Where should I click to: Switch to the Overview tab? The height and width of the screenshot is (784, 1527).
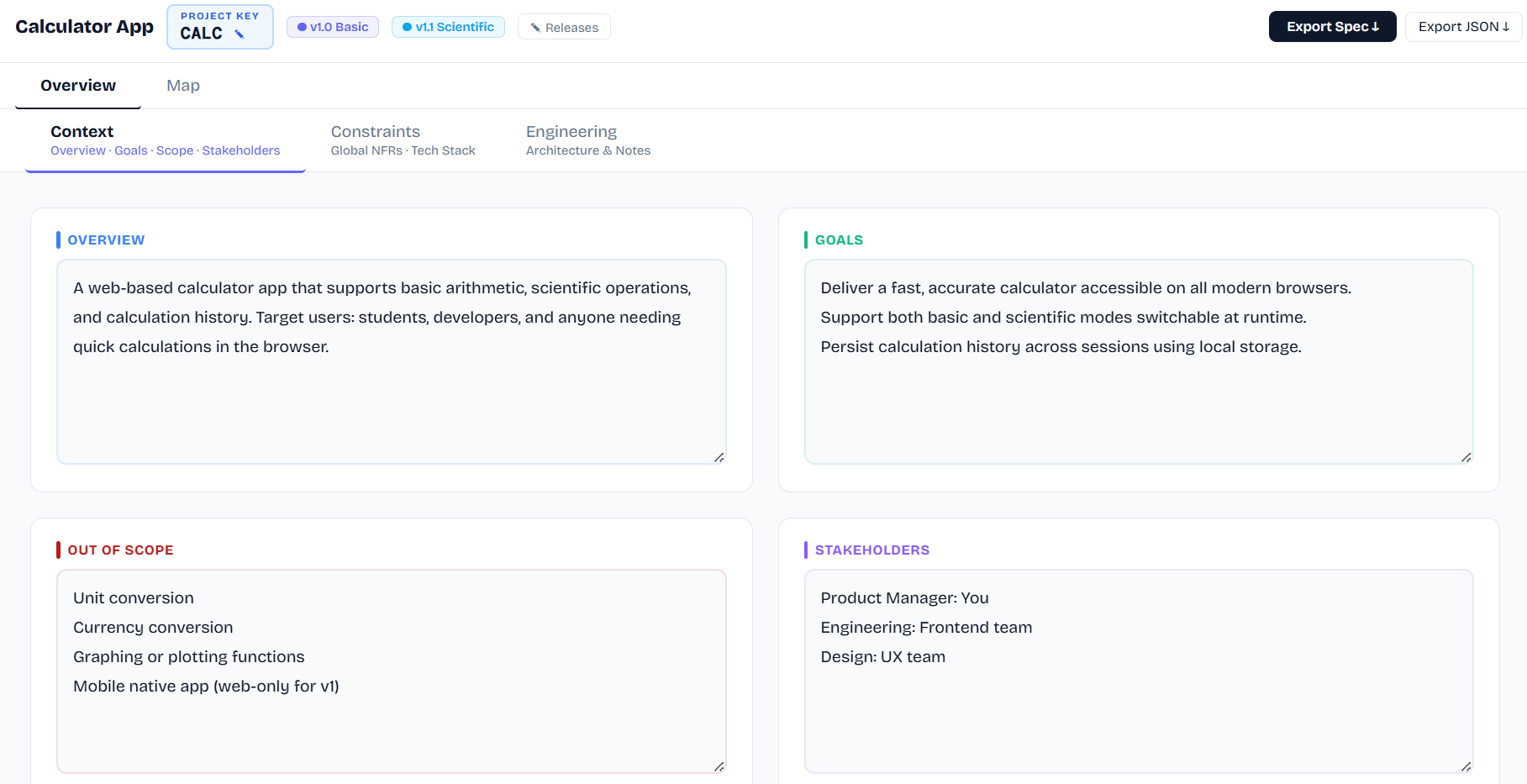click(78, 86)
